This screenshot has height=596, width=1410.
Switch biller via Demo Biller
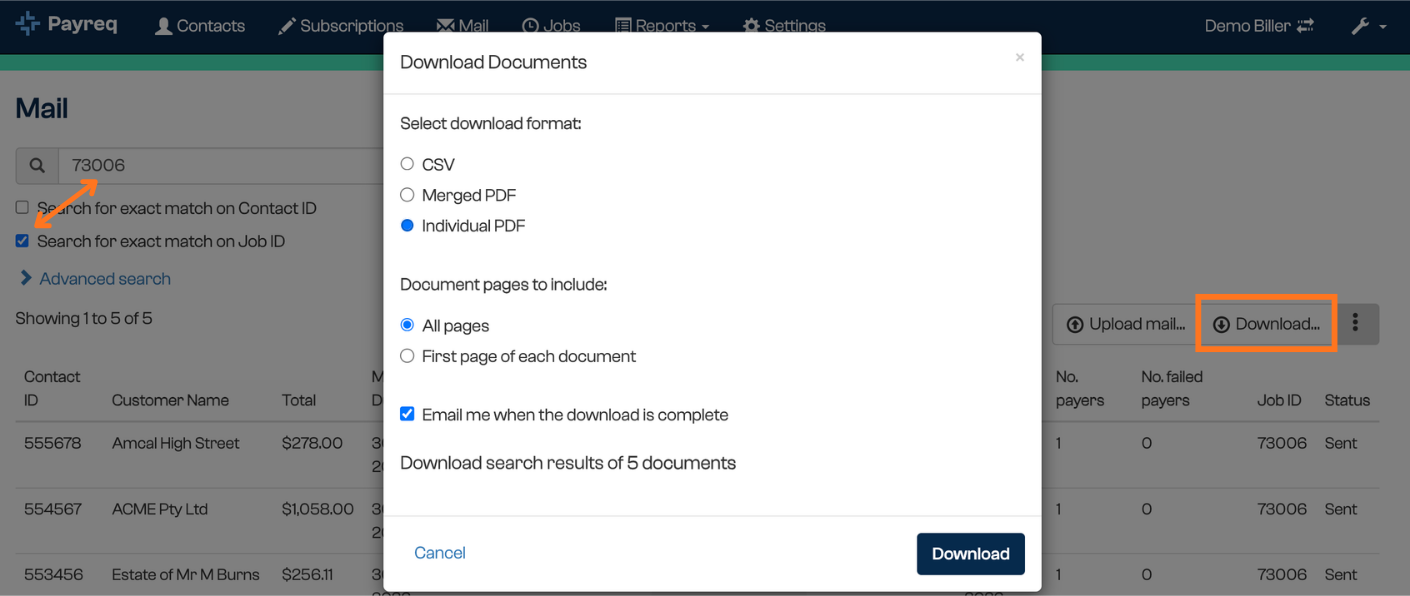tap(1259, 26)
